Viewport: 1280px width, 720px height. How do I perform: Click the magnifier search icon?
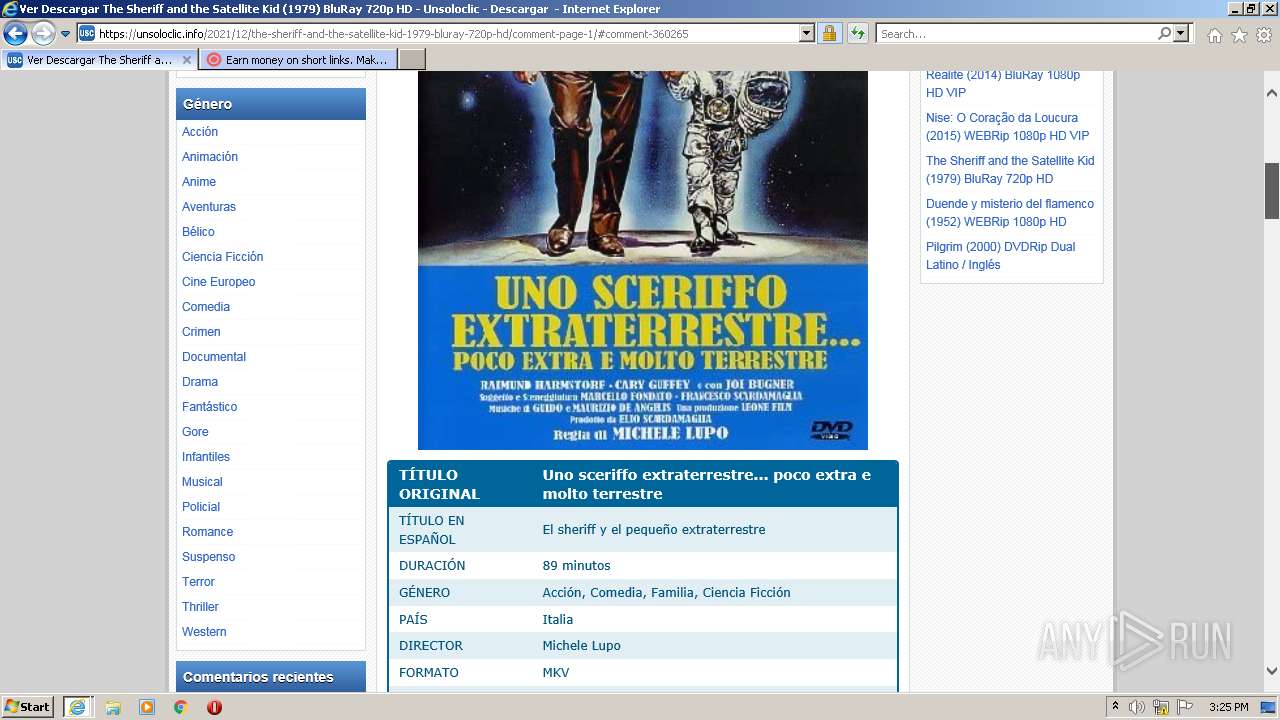click(x=1164, y=34)
